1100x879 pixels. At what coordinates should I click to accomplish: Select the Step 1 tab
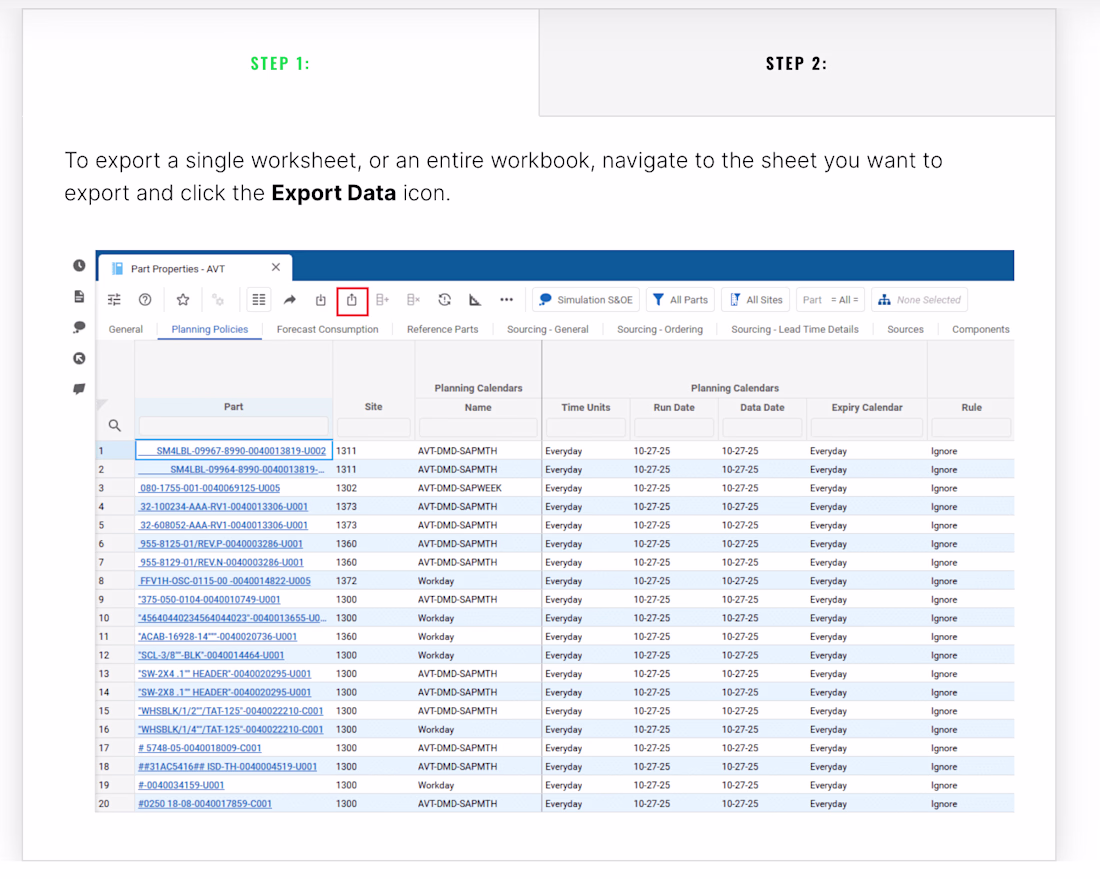[x=281, y=63]
